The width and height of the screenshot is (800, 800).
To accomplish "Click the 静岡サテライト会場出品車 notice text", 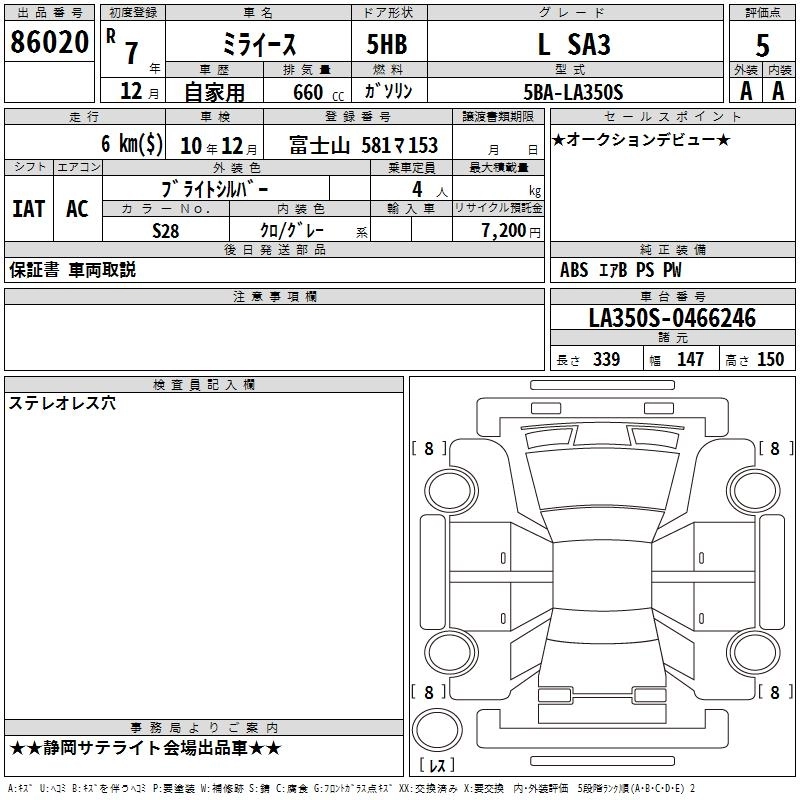I will click(145, 748).
